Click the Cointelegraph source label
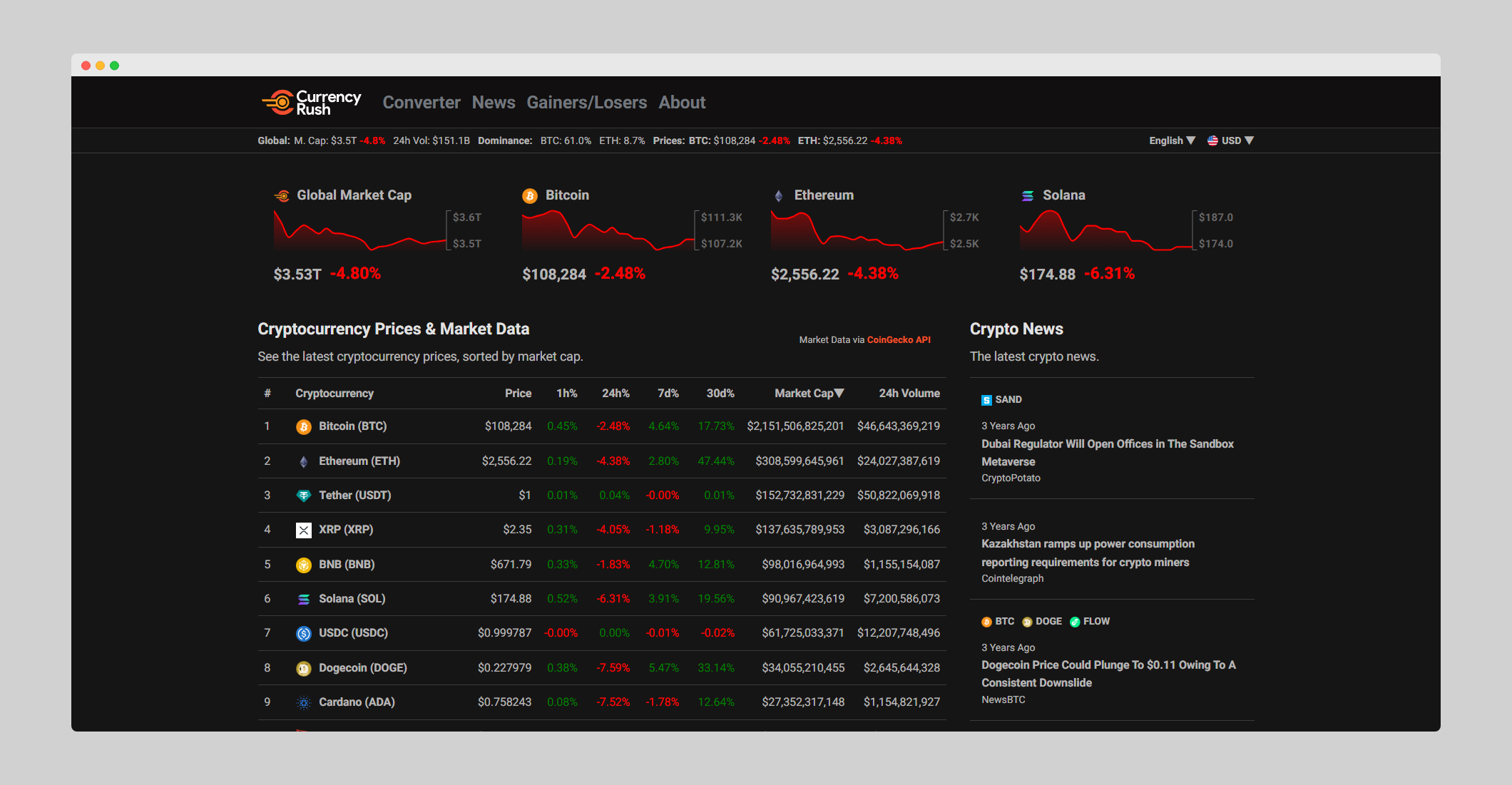 point(1012,579)
